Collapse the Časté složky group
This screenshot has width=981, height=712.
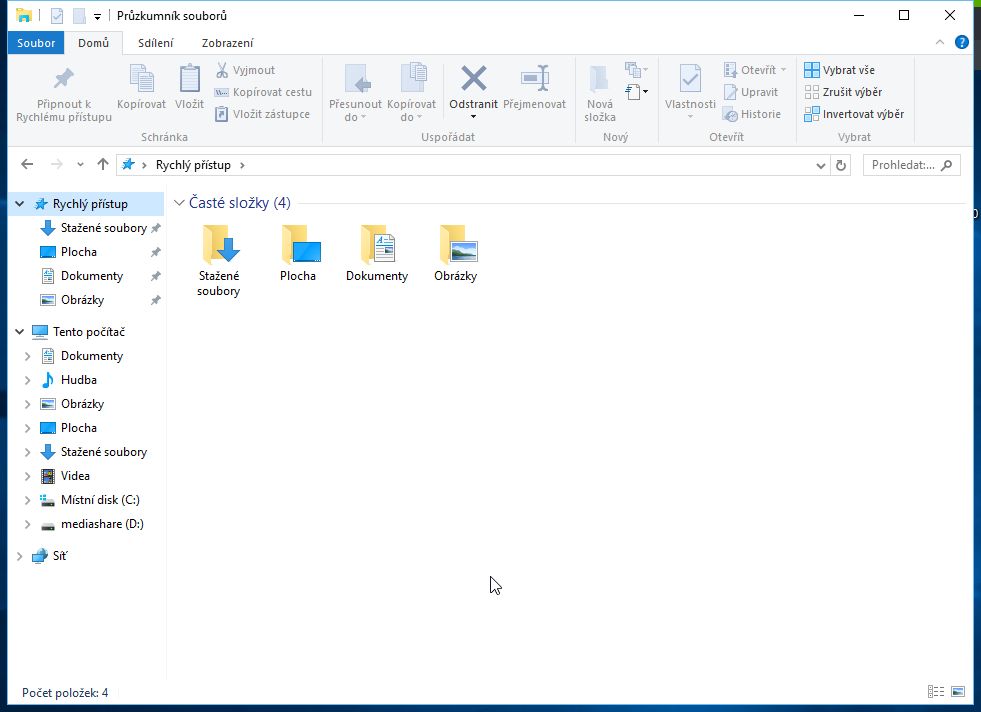pos(179,203)
